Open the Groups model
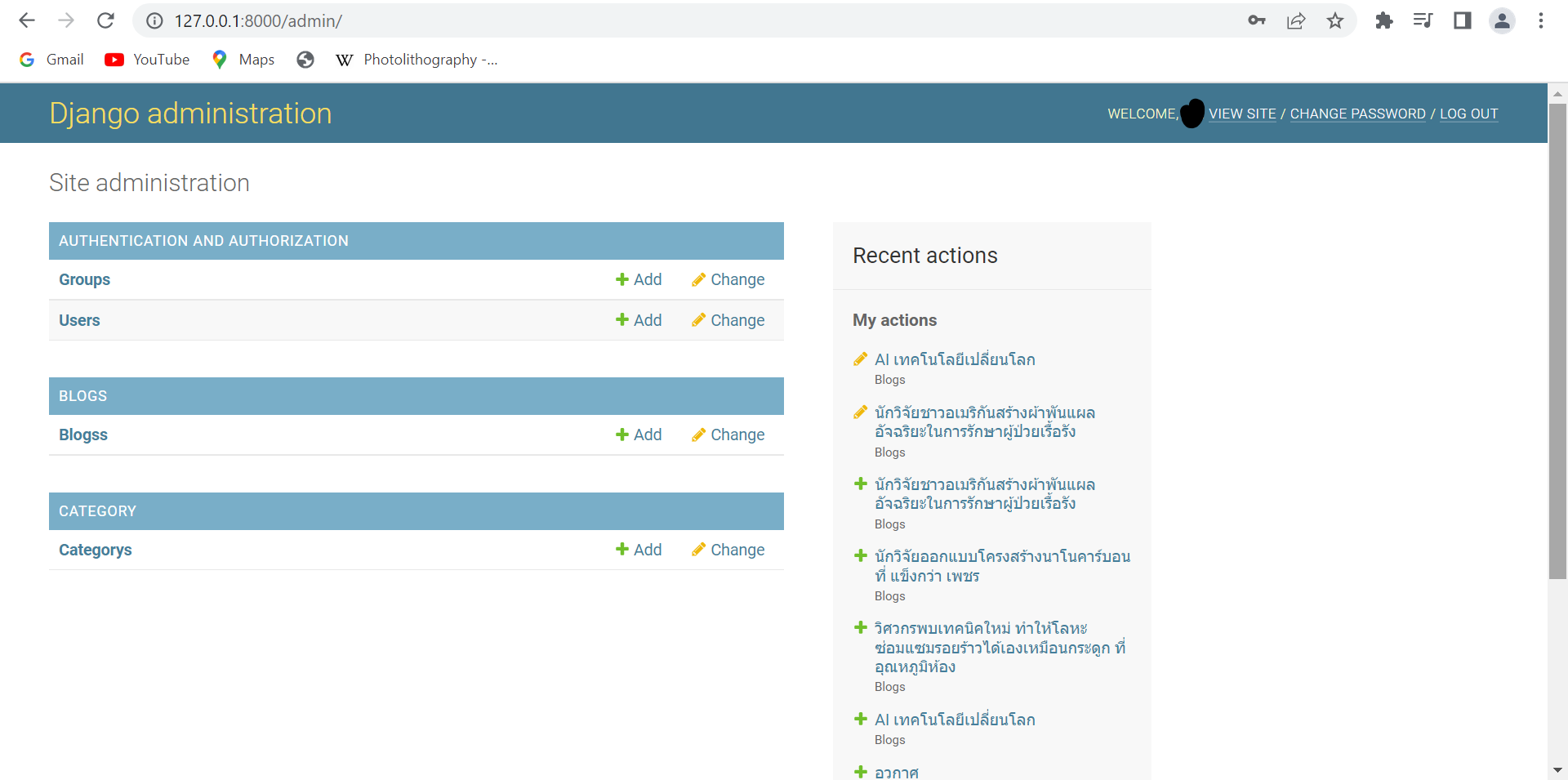1568x780 pixels. pyautogui.click(x=84, y=279)
